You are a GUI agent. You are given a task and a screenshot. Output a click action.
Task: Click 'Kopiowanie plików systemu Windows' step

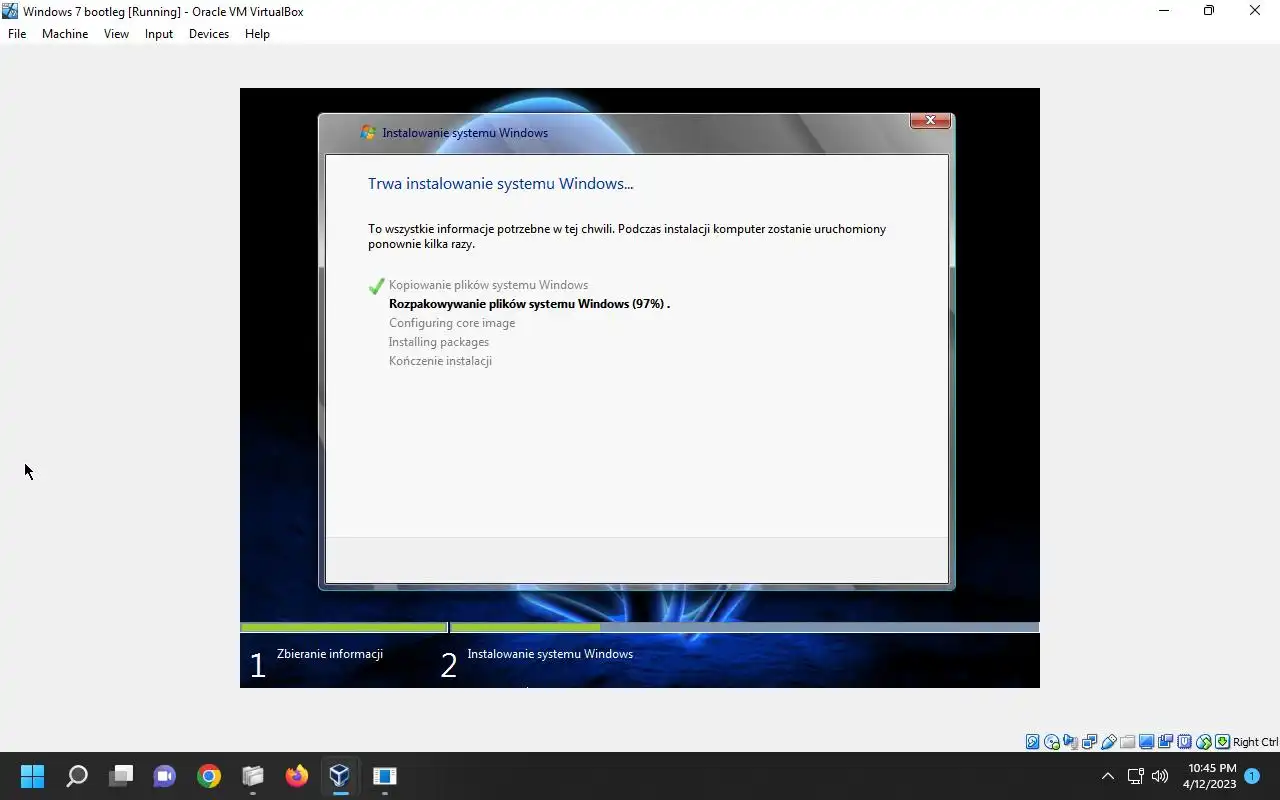pos(488,285)
